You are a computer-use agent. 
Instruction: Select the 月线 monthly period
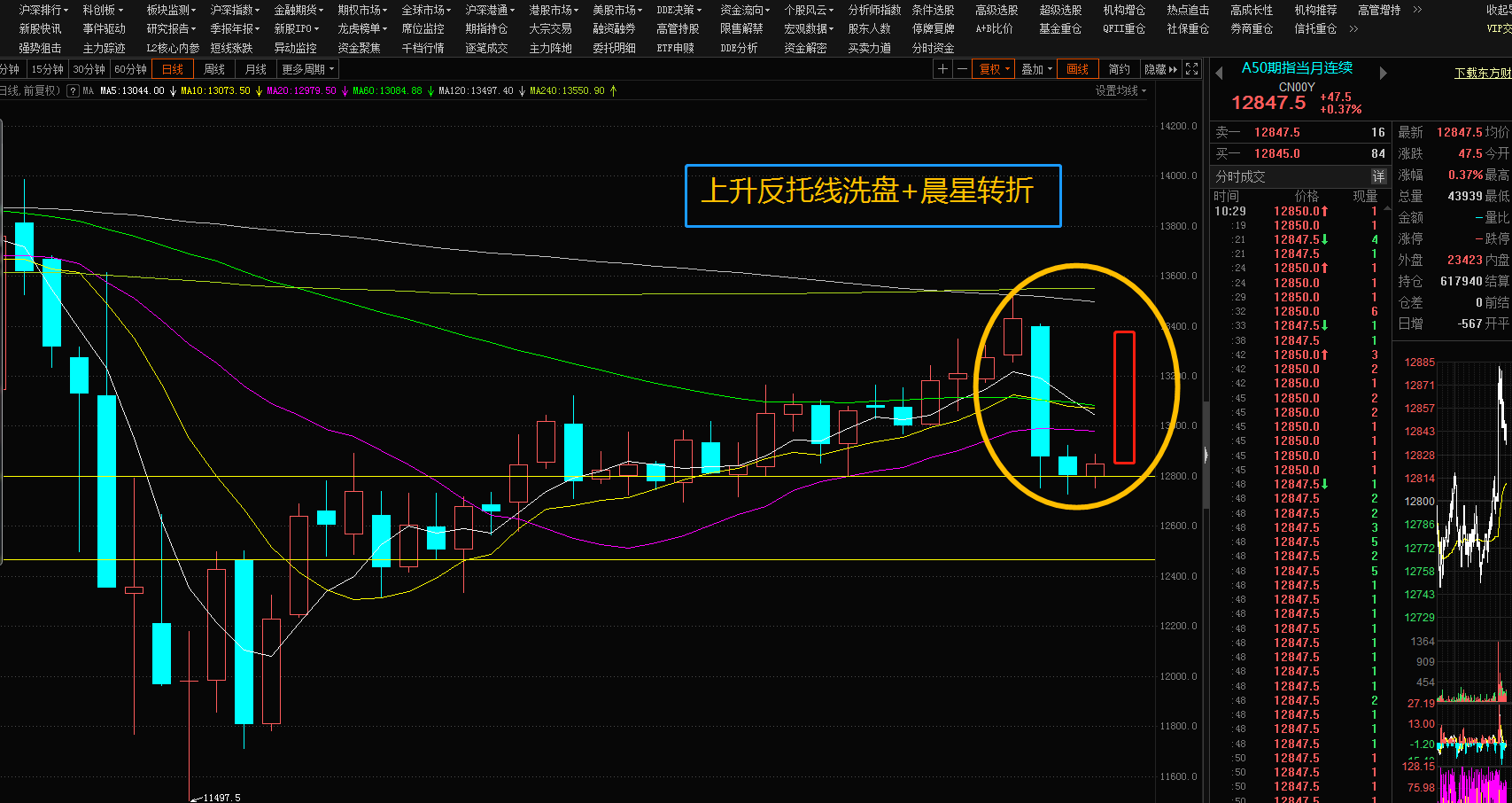[x=256, y=69]
